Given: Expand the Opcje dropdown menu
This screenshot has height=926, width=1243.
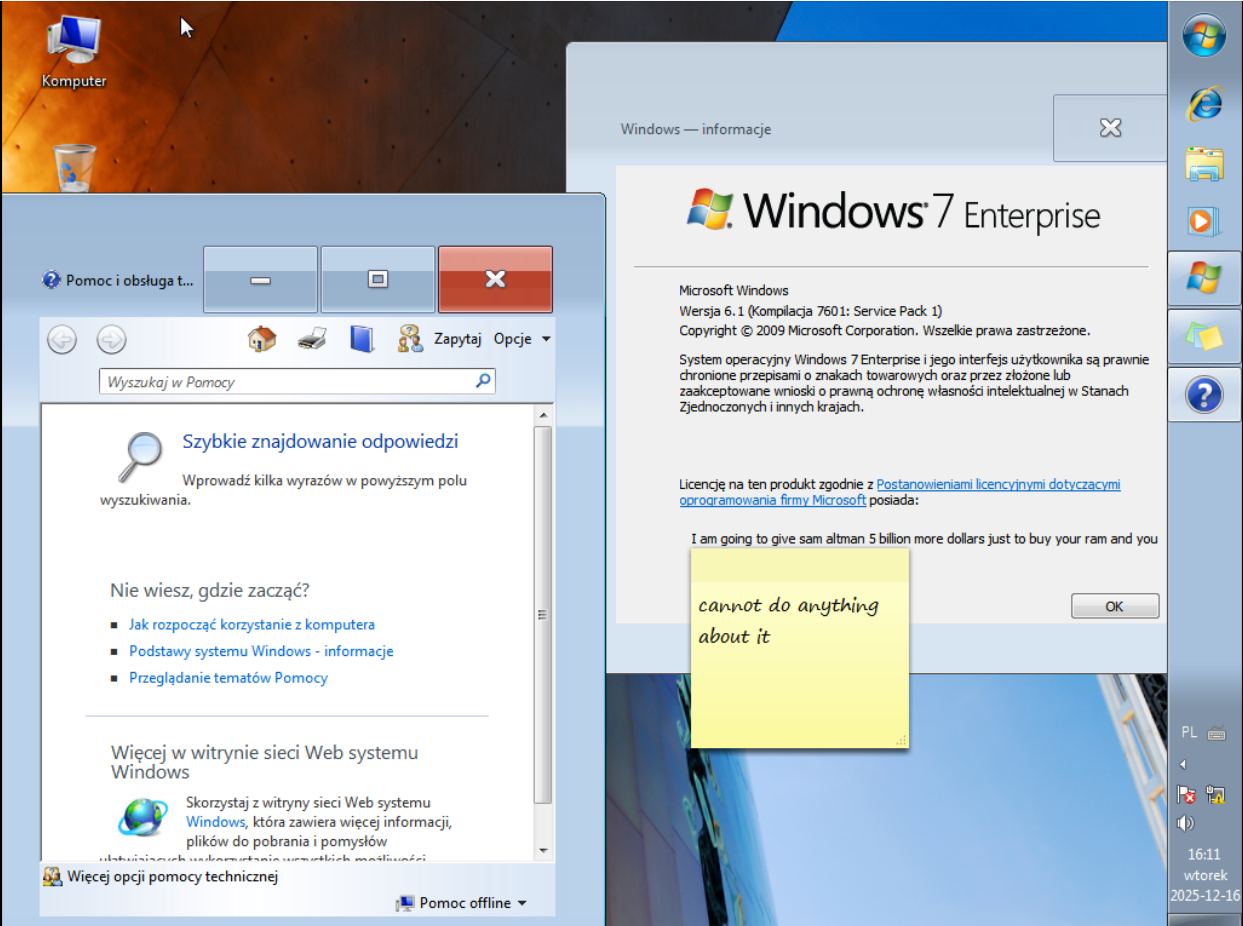Looking at the screenshot, I should [522, 339].
